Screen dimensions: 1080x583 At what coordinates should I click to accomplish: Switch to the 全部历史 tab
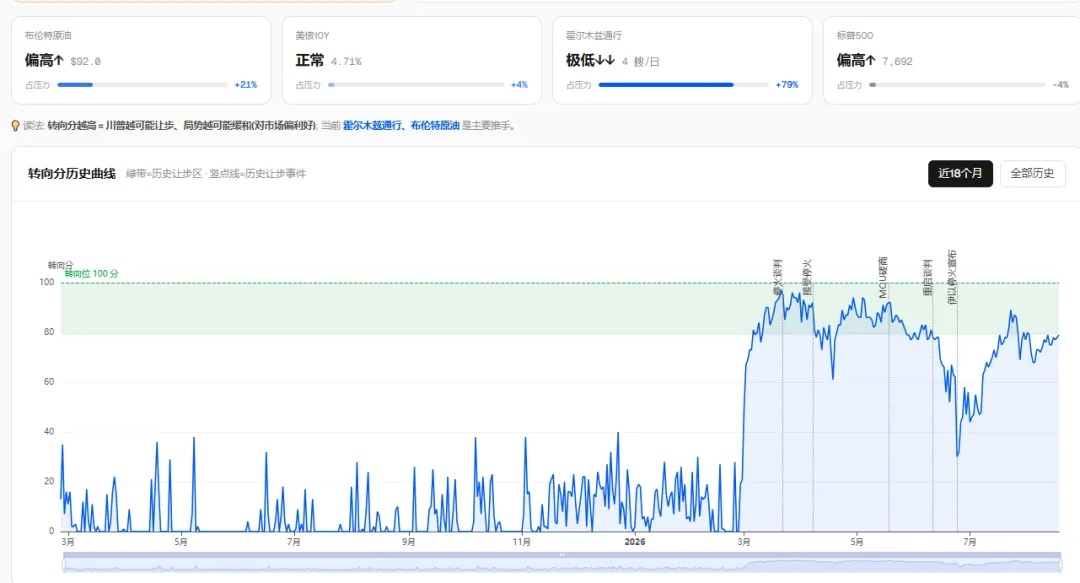(x=1032, y=174)
